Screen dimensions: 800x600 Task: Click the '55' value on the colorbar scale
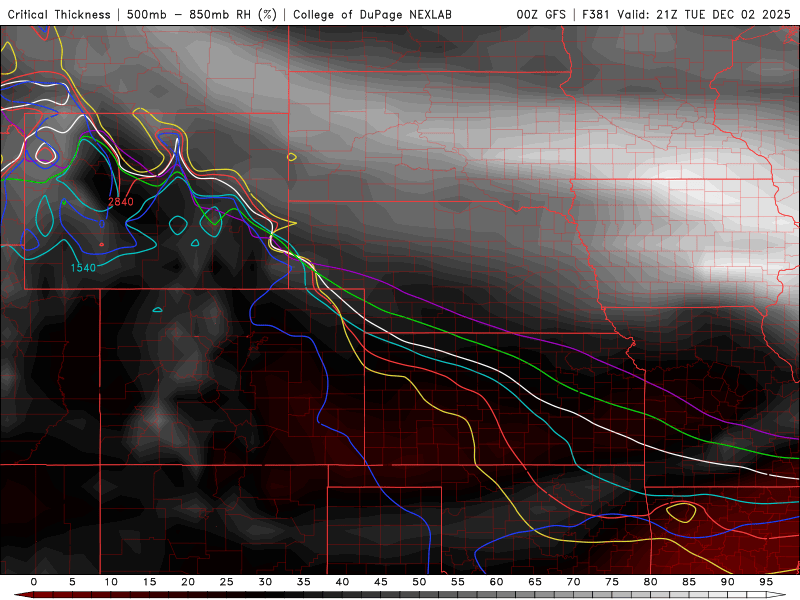pos(458,582)
